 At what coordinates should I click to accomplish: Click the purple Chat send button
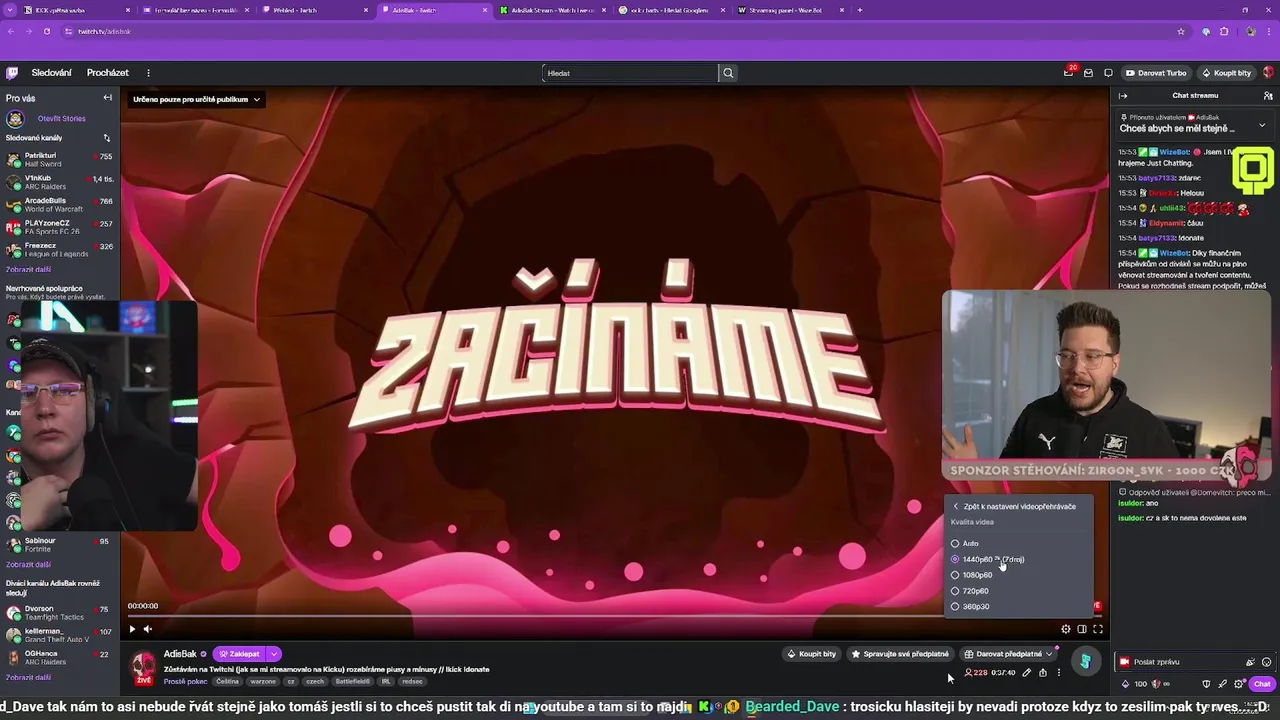tap(1262, 684)
